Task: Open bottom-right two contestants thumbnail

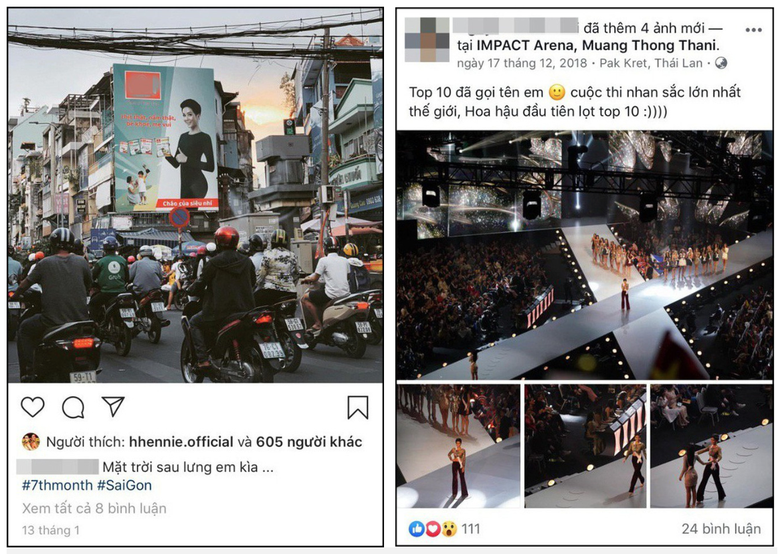Action: tap(711, 446)
